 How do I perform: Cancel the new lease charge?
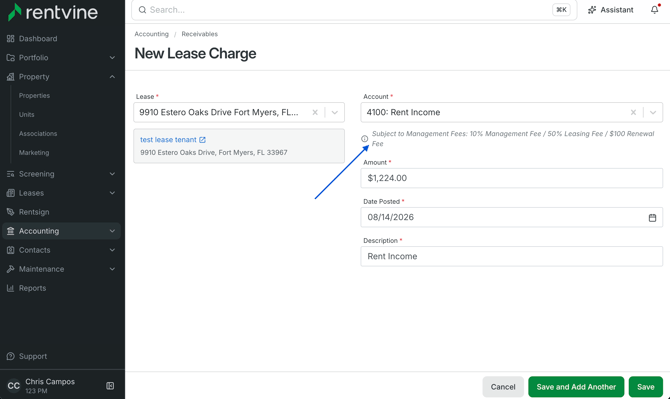[x=503, y=387]
